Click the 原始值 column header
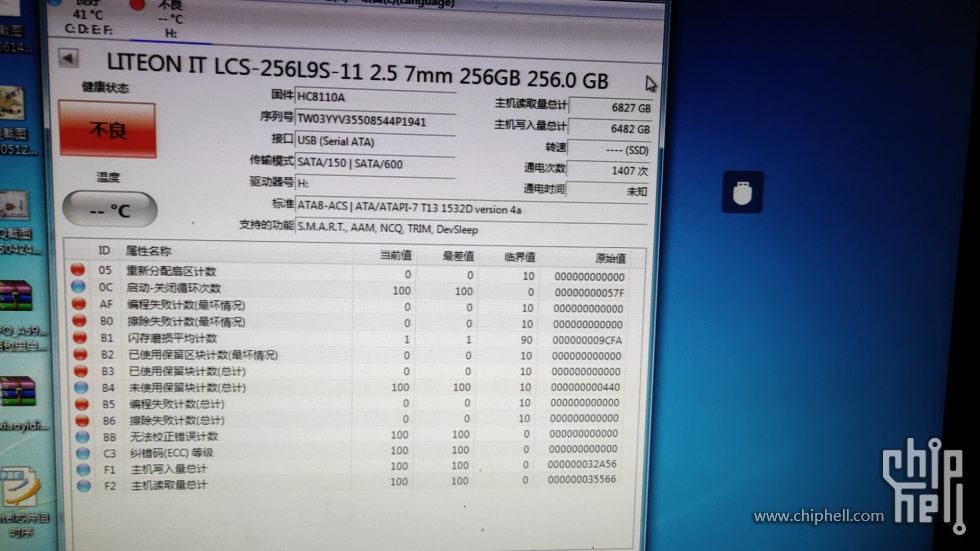The image size is (980, 551). coord(610,258)
